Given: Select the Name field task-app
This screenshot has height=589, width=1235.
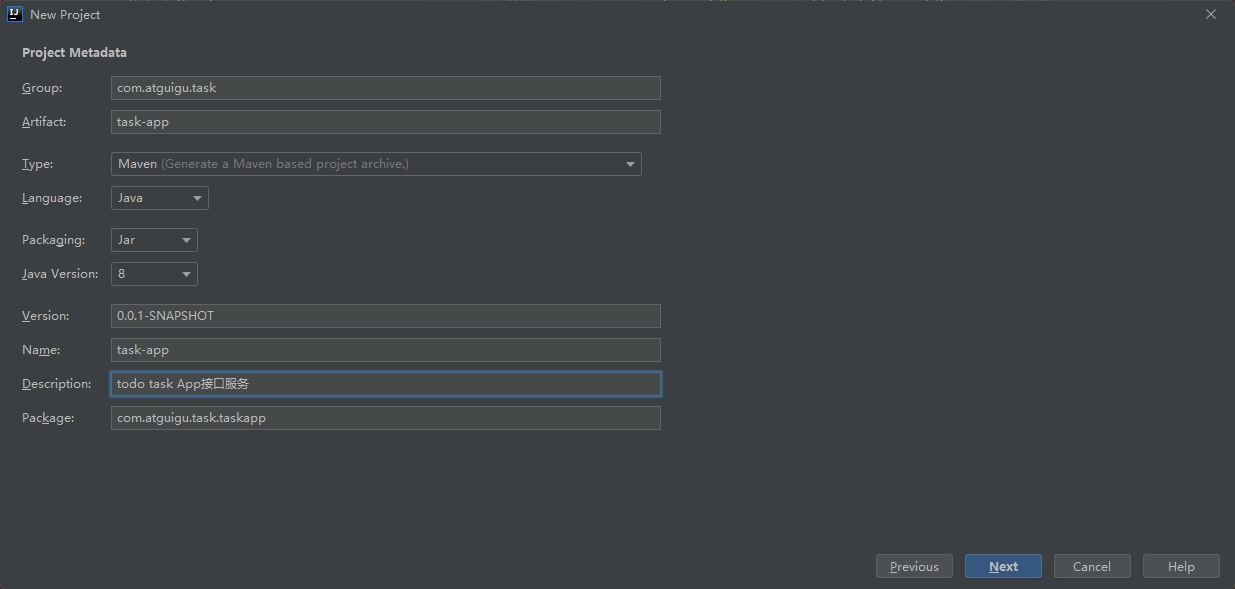Looking at the screenshot, I should click(386, 350).
